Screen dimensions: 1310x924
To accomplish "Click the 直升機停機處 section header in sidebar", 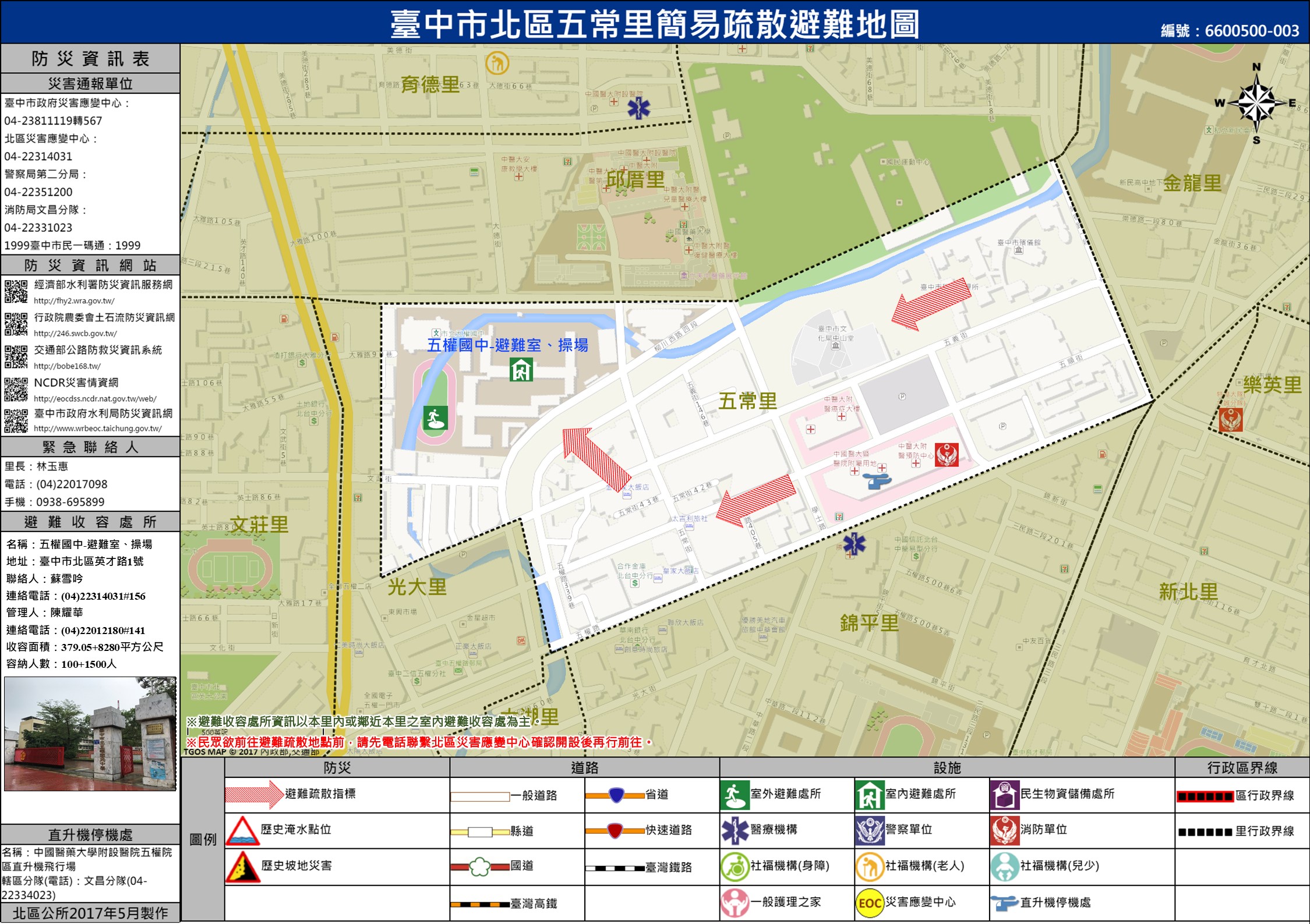I will click(90, 834).
